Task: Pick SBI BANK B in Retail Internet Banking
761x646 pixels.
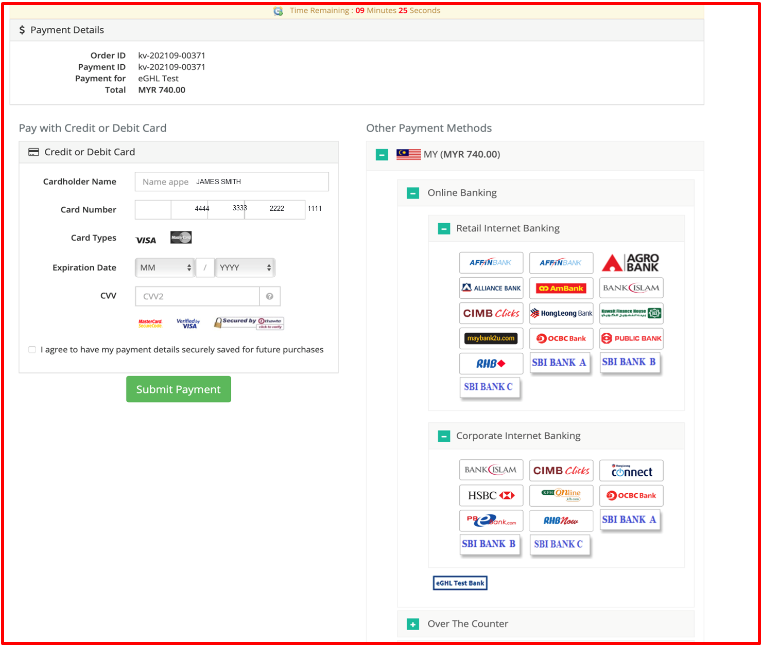Action: (x=629, y=362)
